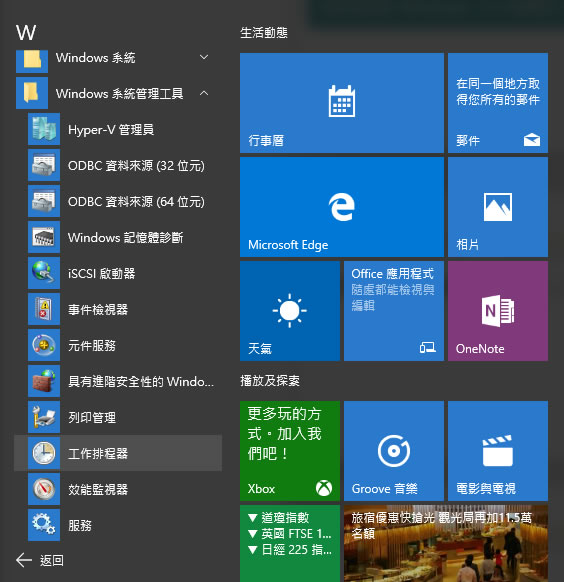Open the Xbox tile
Image resolution: width=564 pixels, height=582 pixels.
[x=290, y=451]
